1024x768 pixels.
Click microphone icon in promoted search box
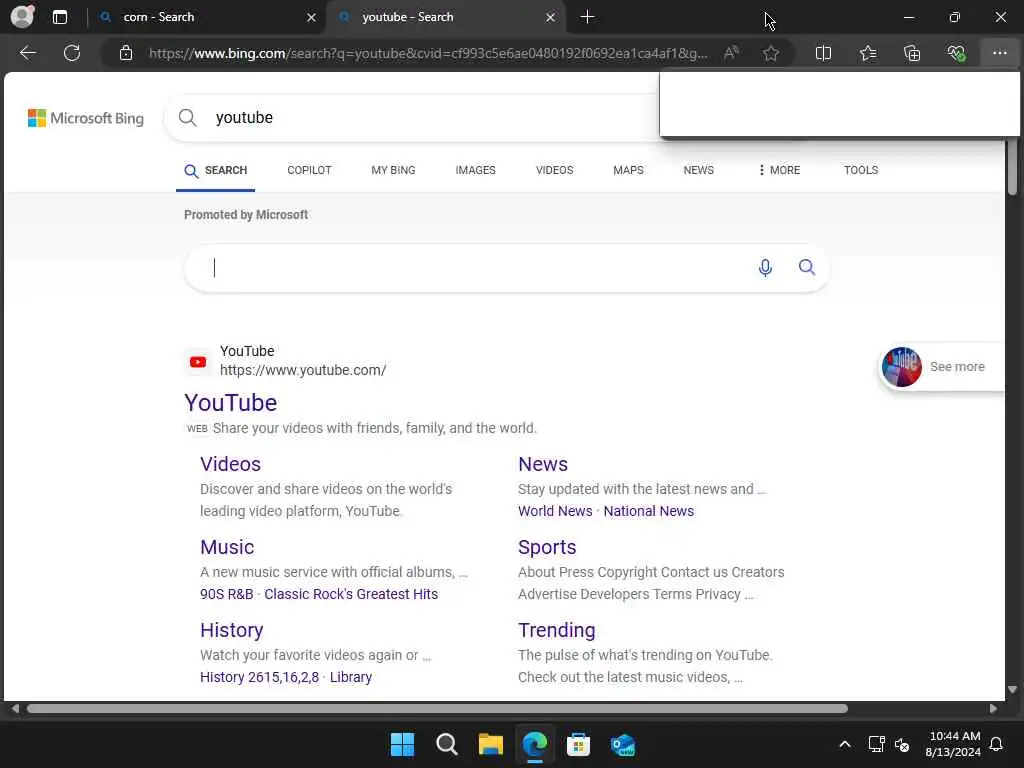click(765, 267)
